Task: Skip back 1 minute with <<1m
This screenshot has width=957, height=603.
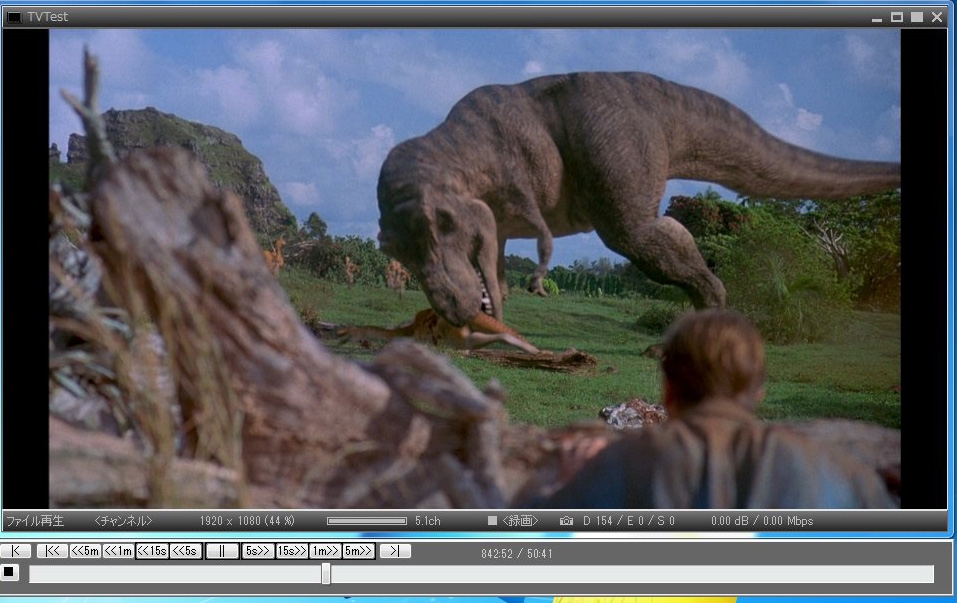Action: [118, 551]
